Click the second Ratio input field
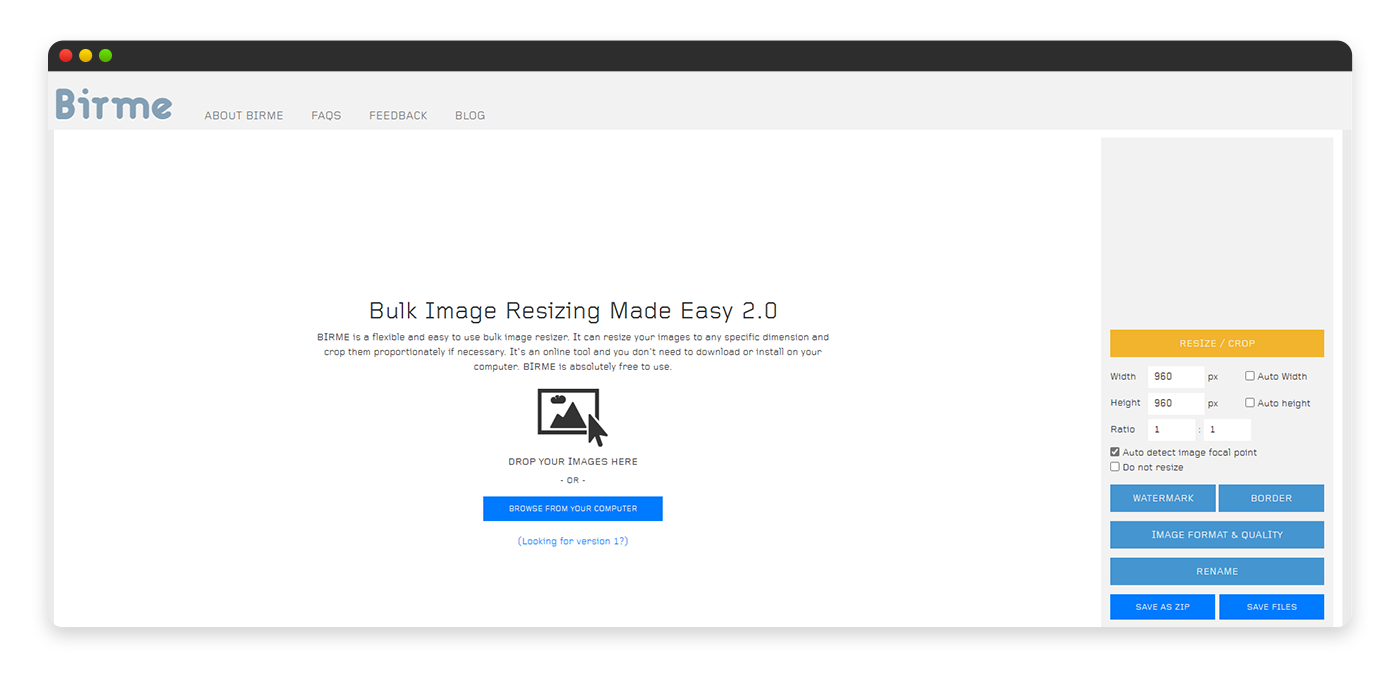1400x700 pixels. 1227,429
